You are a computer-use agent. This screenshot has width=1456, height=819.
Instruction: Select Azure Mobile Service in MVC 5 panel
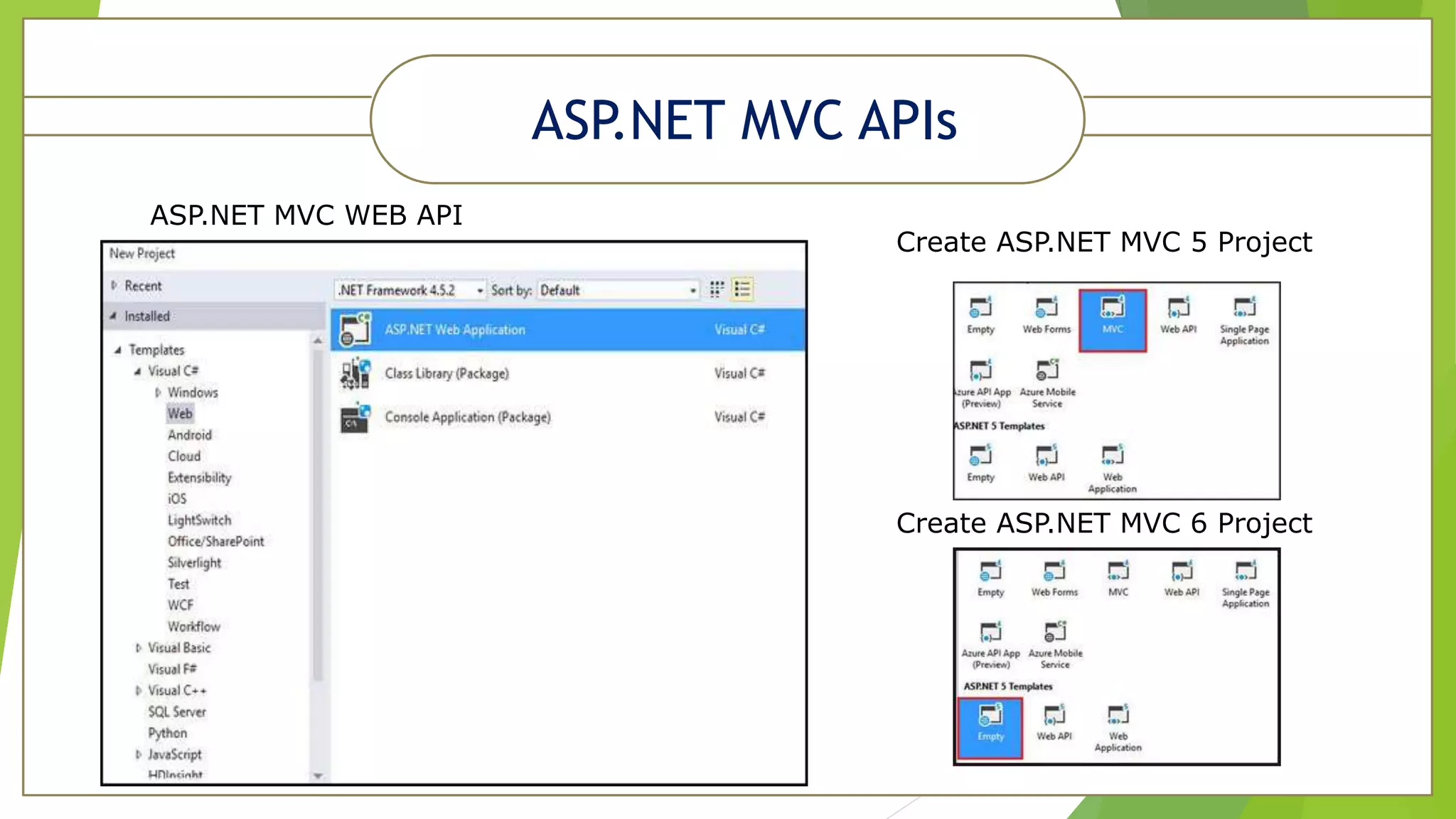(1047, 384)
